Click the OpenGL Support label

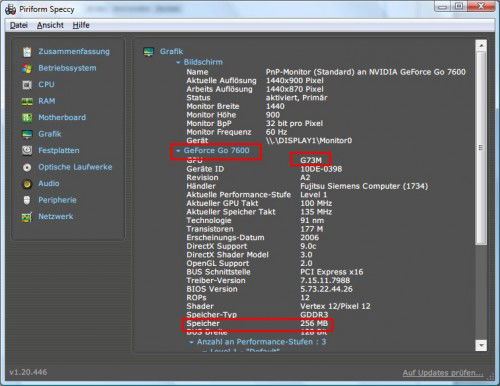click(218, 263)
